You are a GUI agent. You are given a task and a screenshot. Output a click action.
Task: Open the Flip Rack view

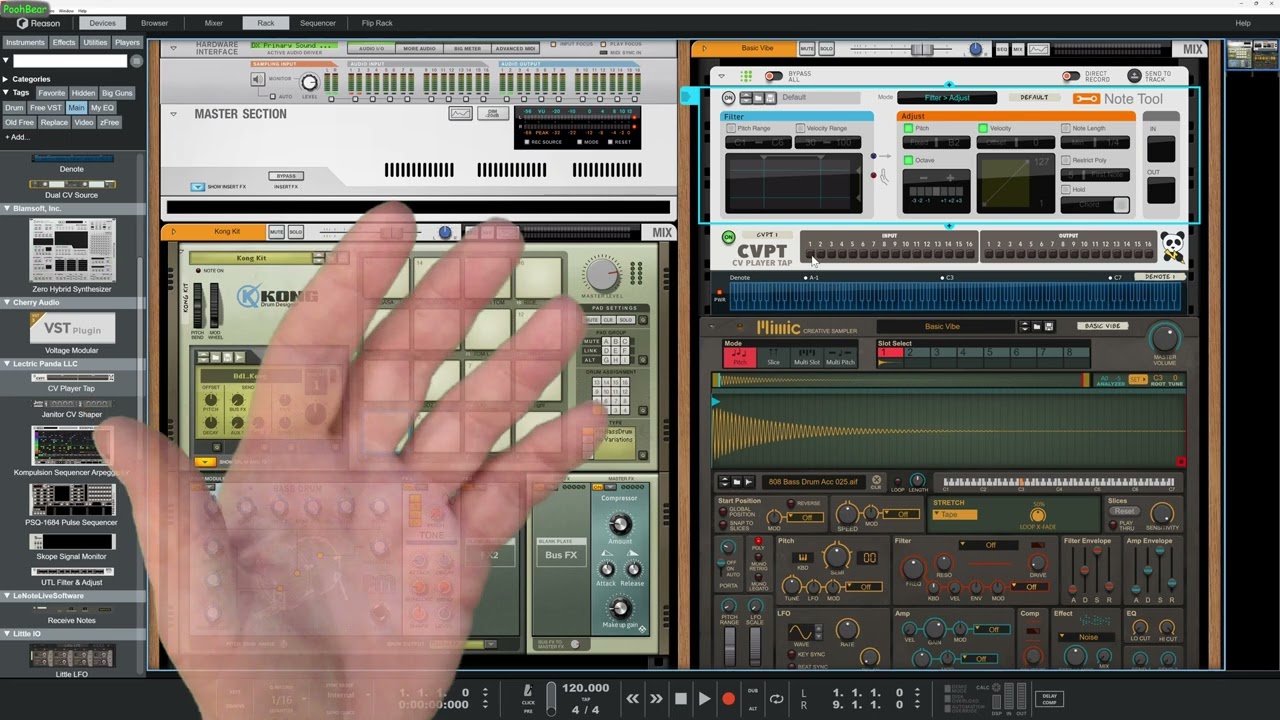click(x=377, y=23)
